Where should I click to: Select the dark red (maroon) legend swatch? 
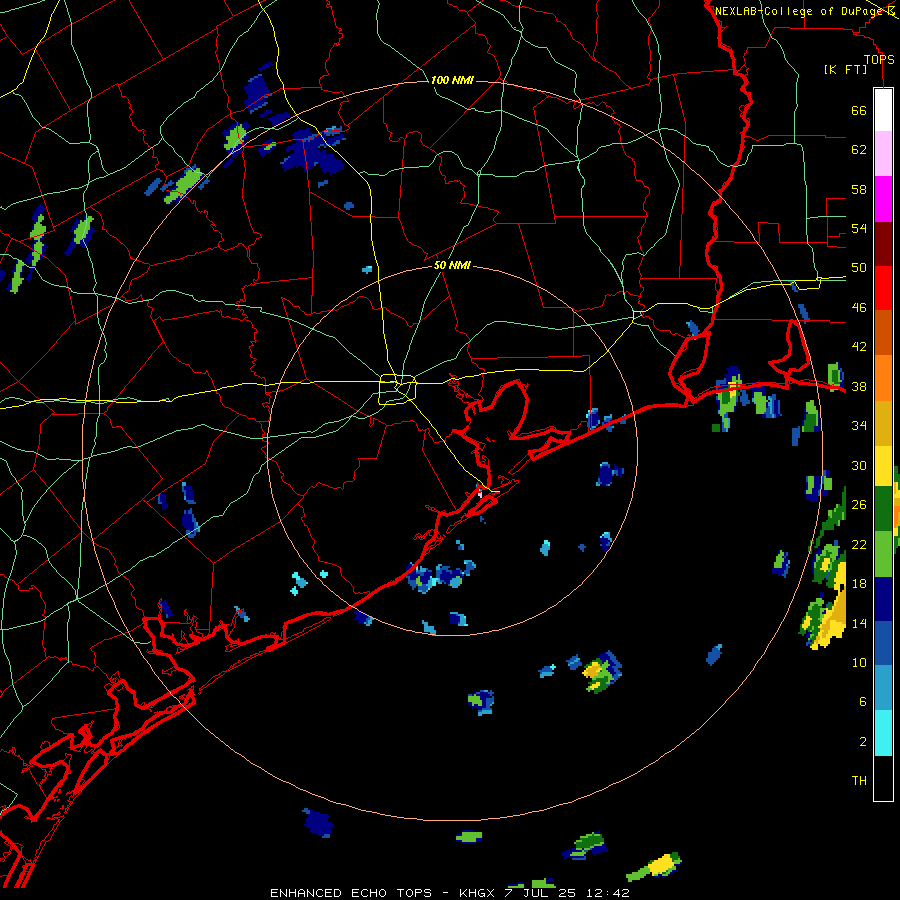pos(883,244)
